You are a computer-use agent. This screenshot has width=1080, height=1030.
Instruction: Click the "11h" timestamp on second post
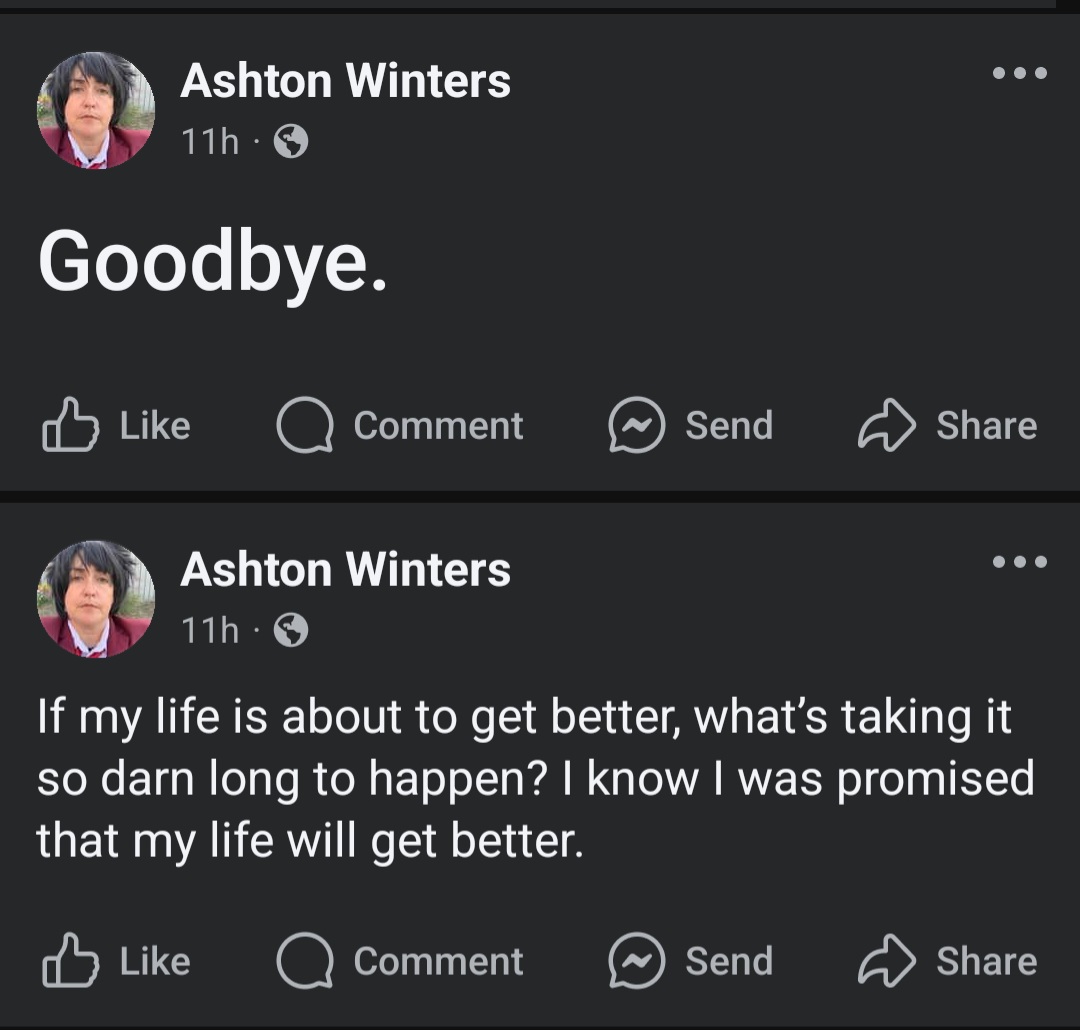[210, 630]
